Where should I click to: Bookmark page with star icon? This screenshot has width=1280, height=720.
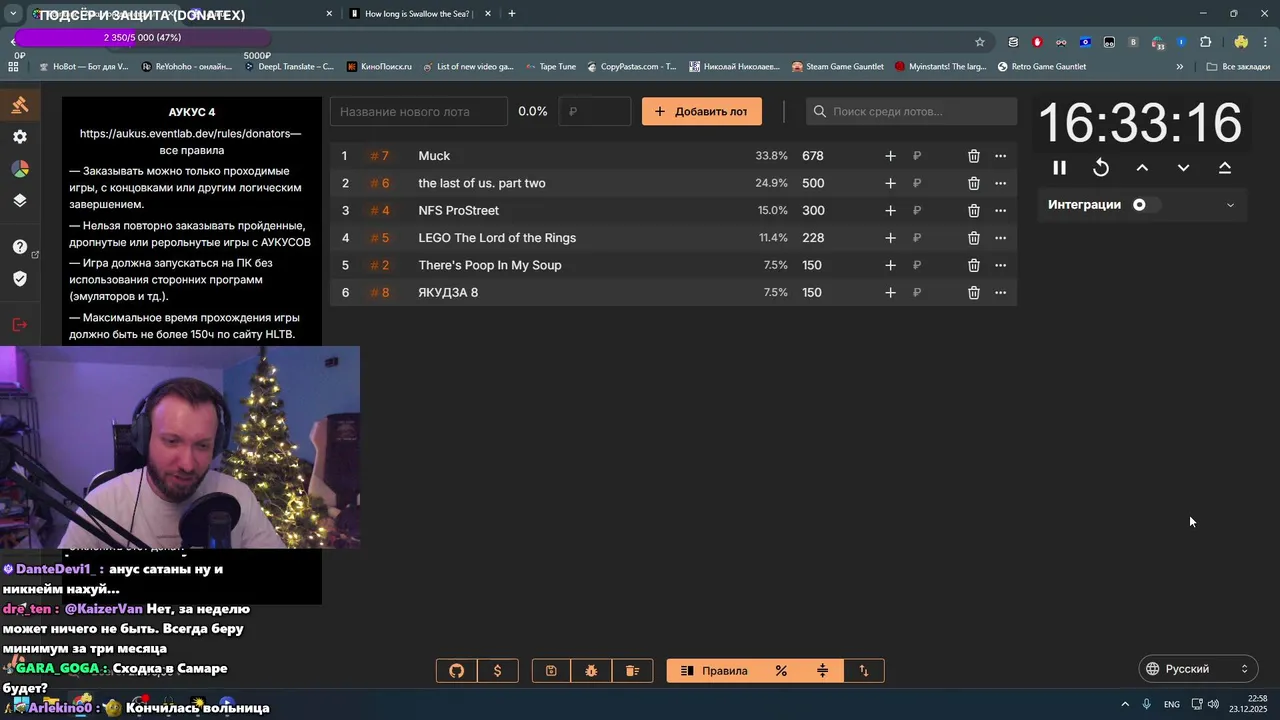pos(980,42)
